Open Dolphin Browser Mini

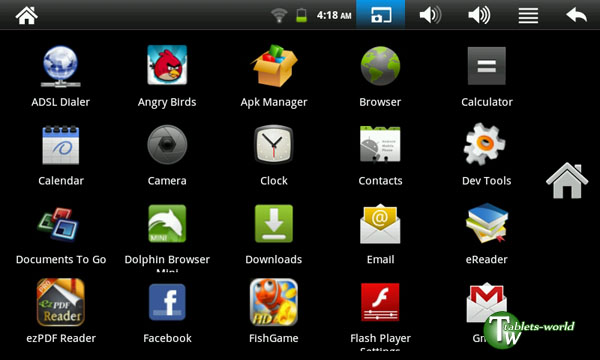click(x=167, y=224)
